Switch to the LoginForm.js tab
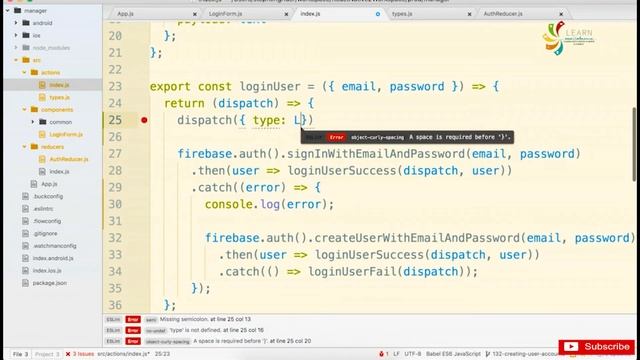 click(x=225, y=14)
